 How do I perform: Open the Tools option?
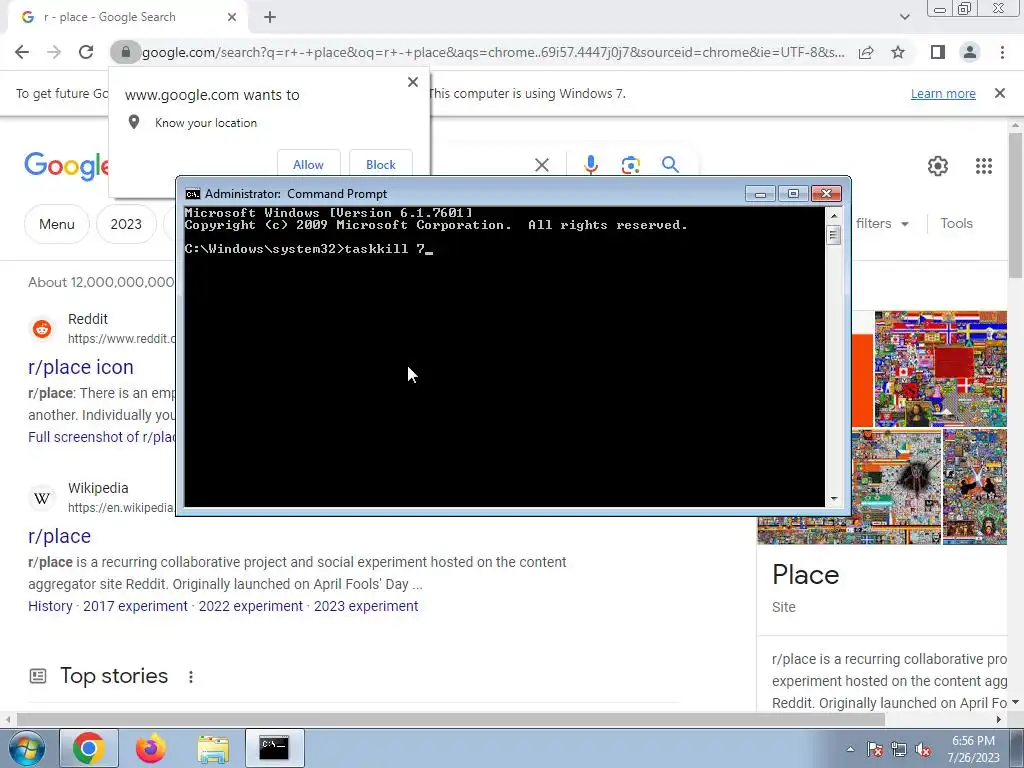[956, 223]
